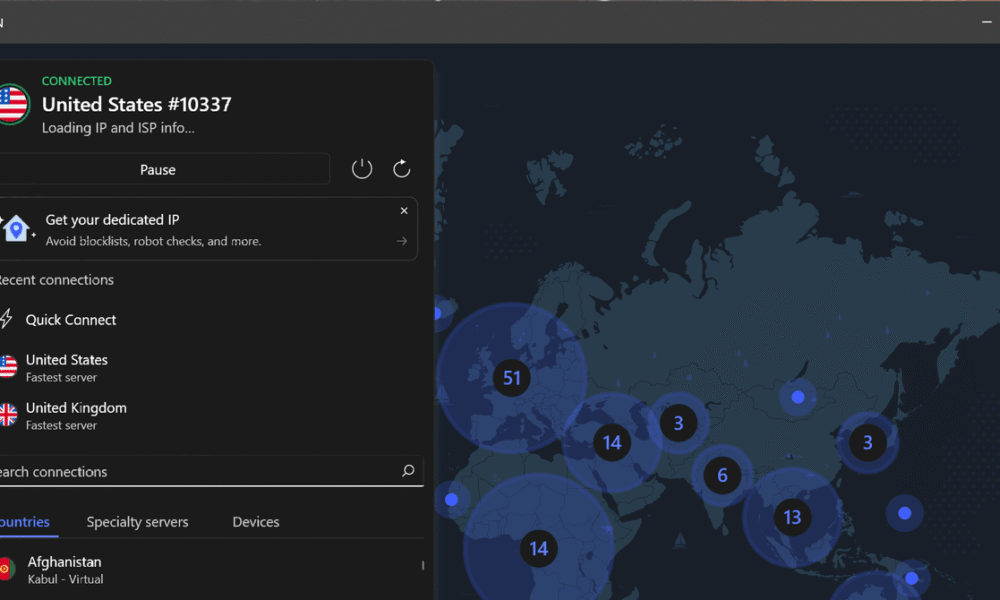Image resolution: width=1000 pixels, height=600 pixels.
Task: Open the map cluster labeled 6
Action: tap(722, 476)
